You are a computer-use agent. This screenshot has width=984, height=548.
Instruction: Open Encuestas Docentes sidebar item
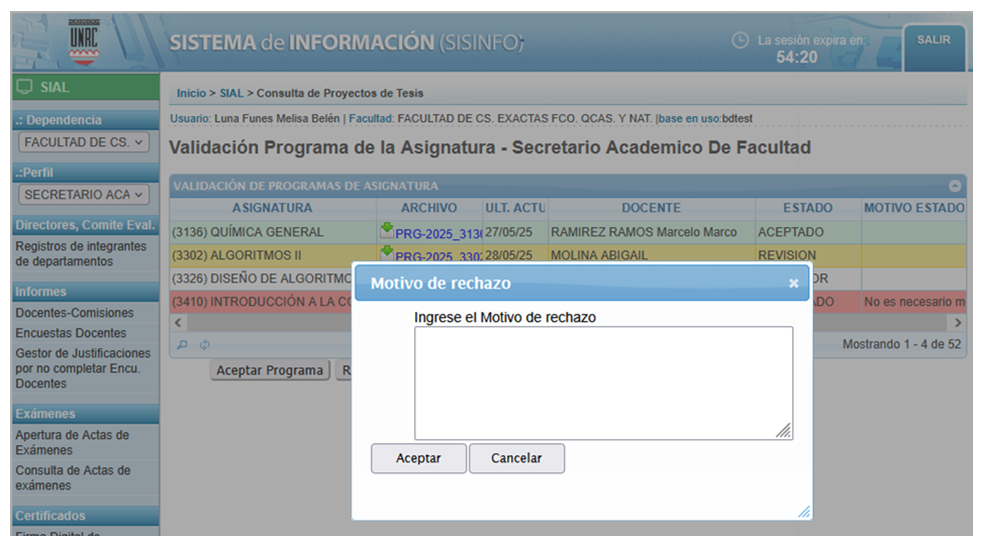tap(71, 333)
